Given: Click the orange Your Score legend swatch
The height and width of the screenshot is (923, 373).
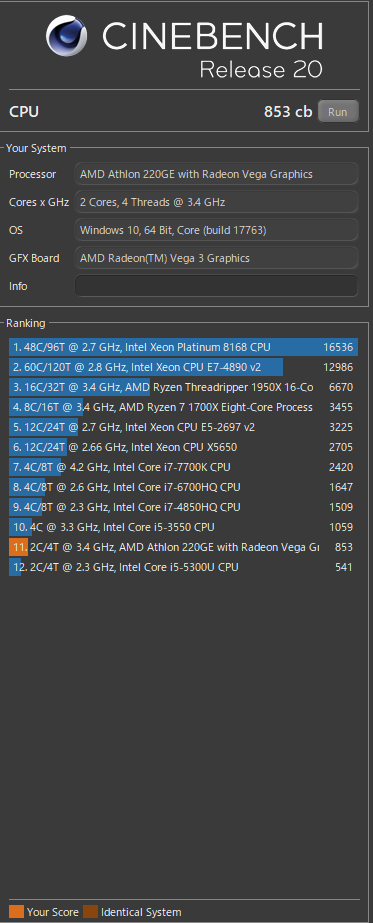Looking at the screenshot, I should click(x=16, y=912).
